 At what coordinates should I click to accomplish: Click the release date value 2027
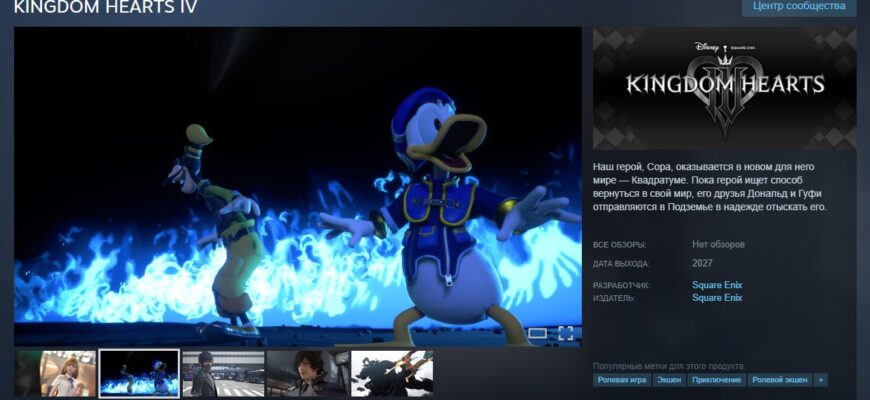pos(702,263)
